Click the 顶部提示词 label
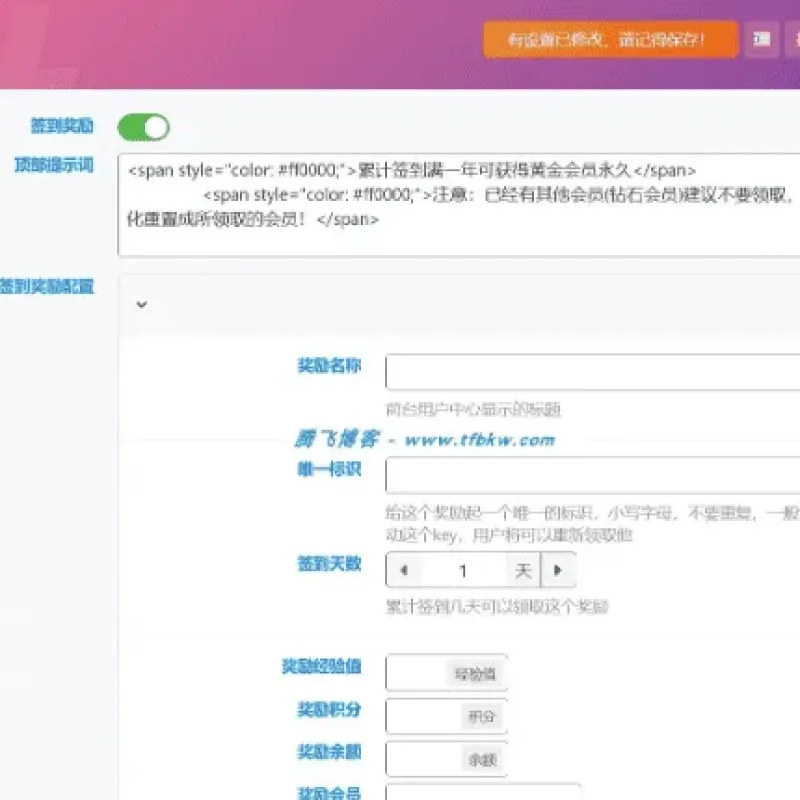800x800 pixels. click(x=54, y=165)
